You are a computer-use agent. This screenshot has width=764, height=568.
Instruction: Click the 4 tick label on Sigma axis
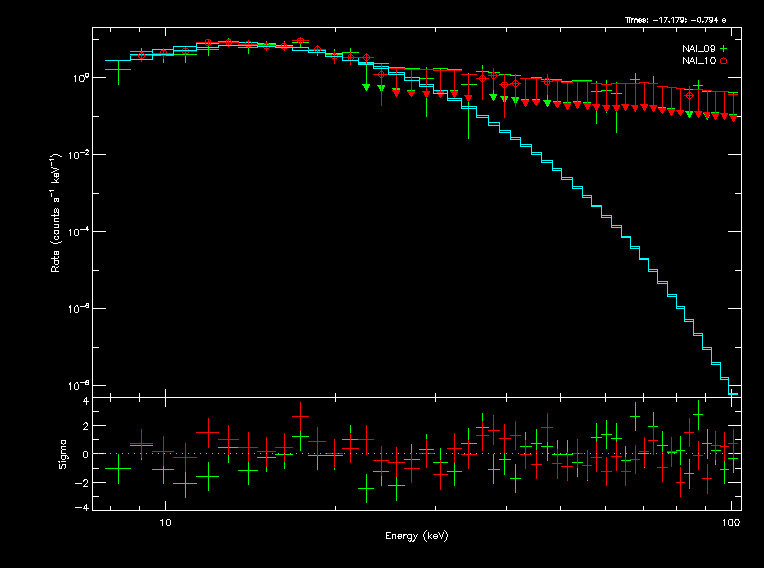click(x=86, y=401)
